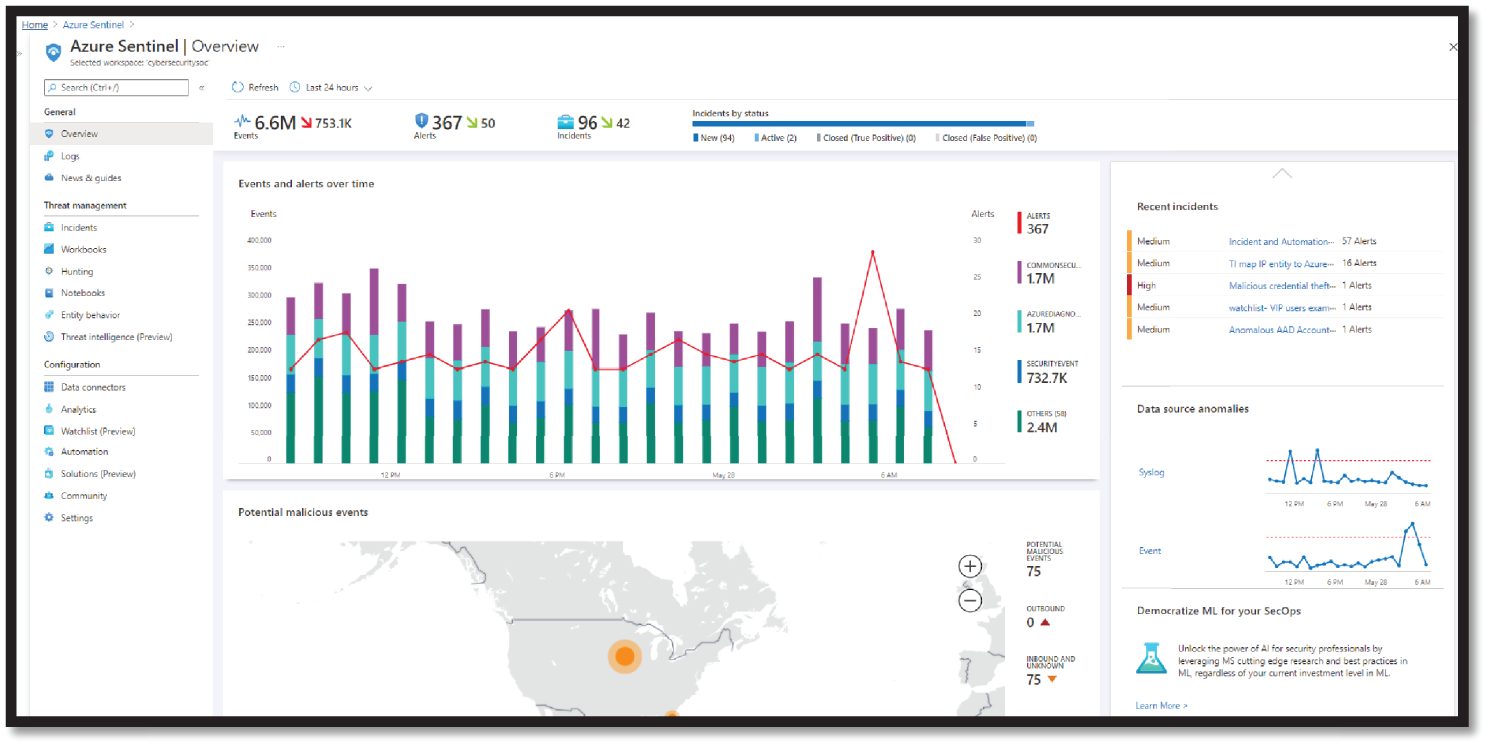1488x746 pixels.
Task: Open 'TI map IP entity to Azure' incident
Action: click(x=1281, y=263)
